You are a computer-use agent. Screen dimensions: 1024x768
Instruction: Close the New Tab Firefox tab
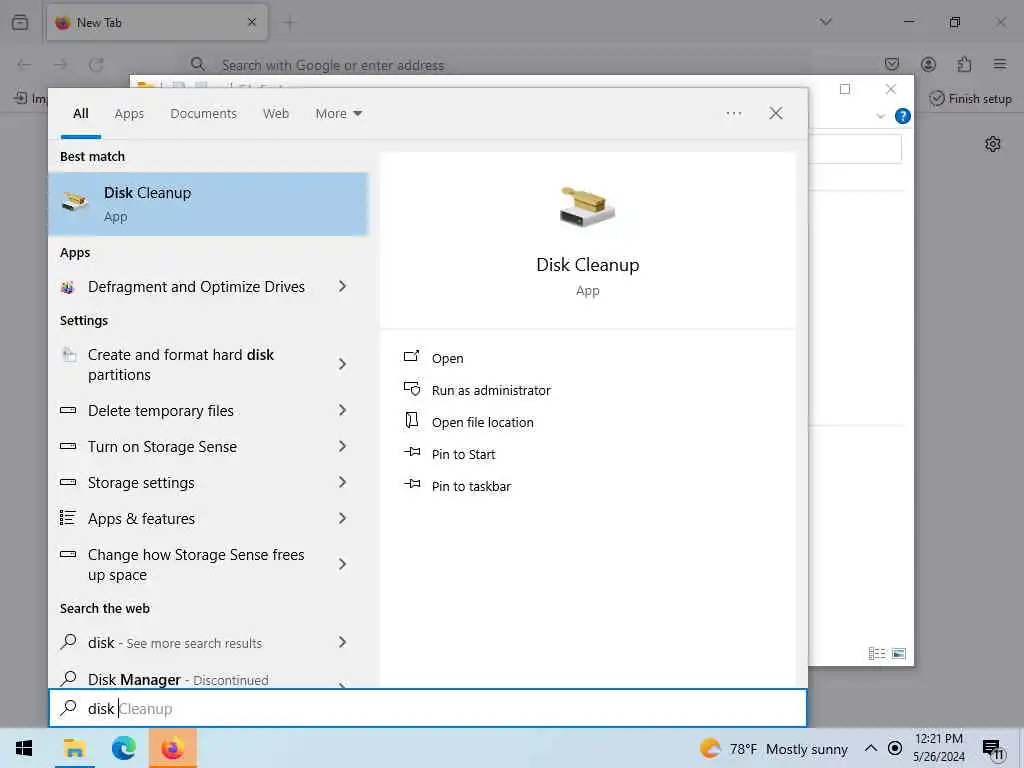[x=251, y=22]
